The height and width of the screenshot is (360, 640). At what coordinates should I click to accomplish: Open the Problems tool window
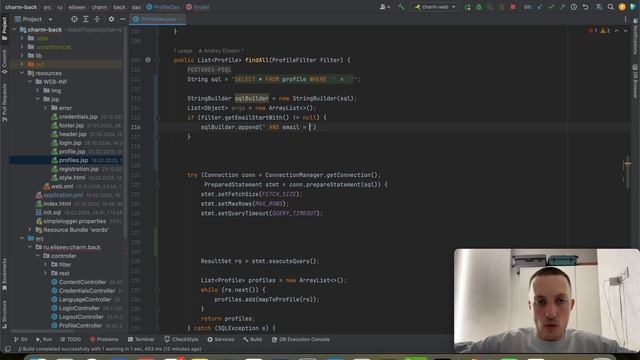pos(104,339)
